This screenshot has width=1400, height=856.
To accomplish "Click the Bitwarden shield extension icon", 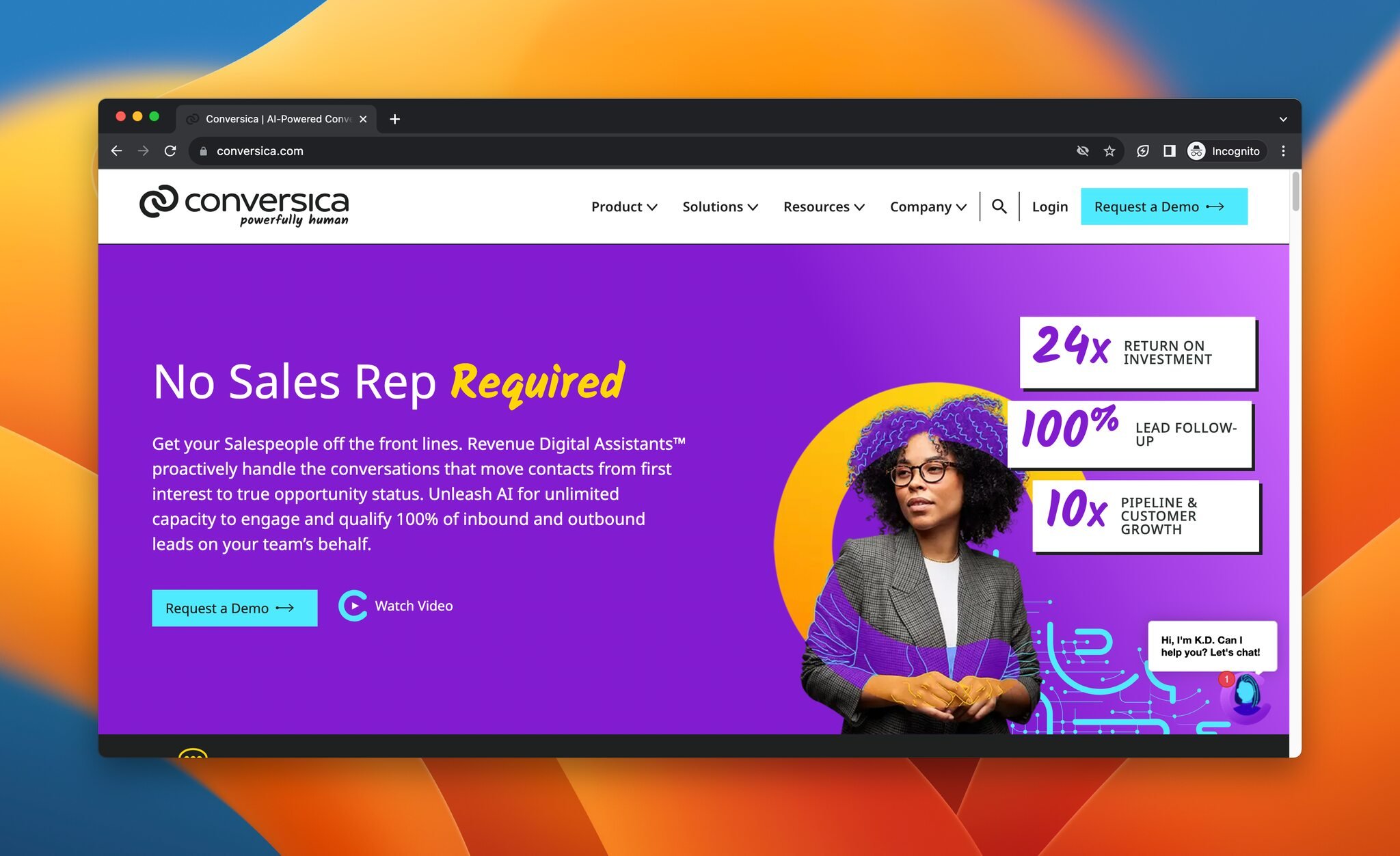I will [1142, 151].
